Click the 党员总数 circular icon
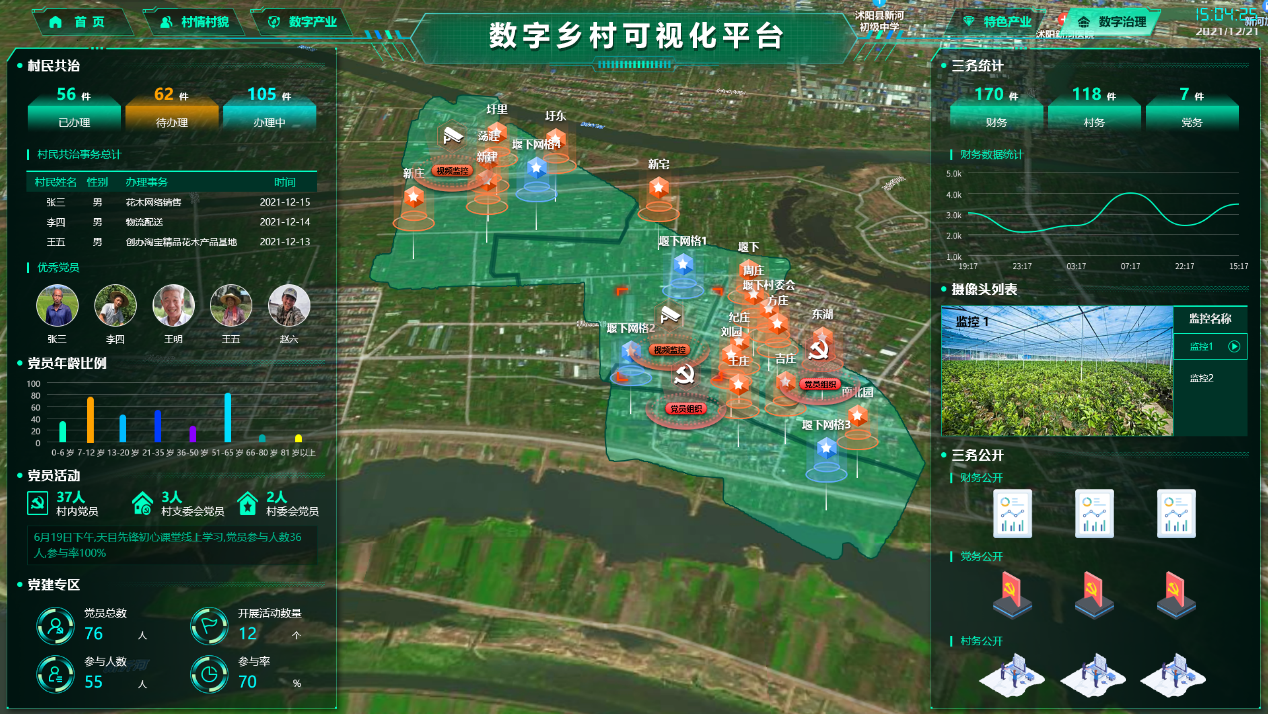Viewport: 1268px width, 714px height. tap(55, 626)
